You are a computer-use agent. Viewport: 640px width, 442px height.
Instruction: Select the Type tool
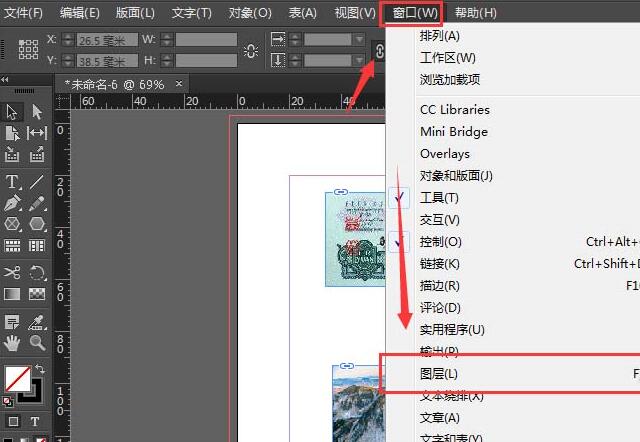tap(12, 182)
